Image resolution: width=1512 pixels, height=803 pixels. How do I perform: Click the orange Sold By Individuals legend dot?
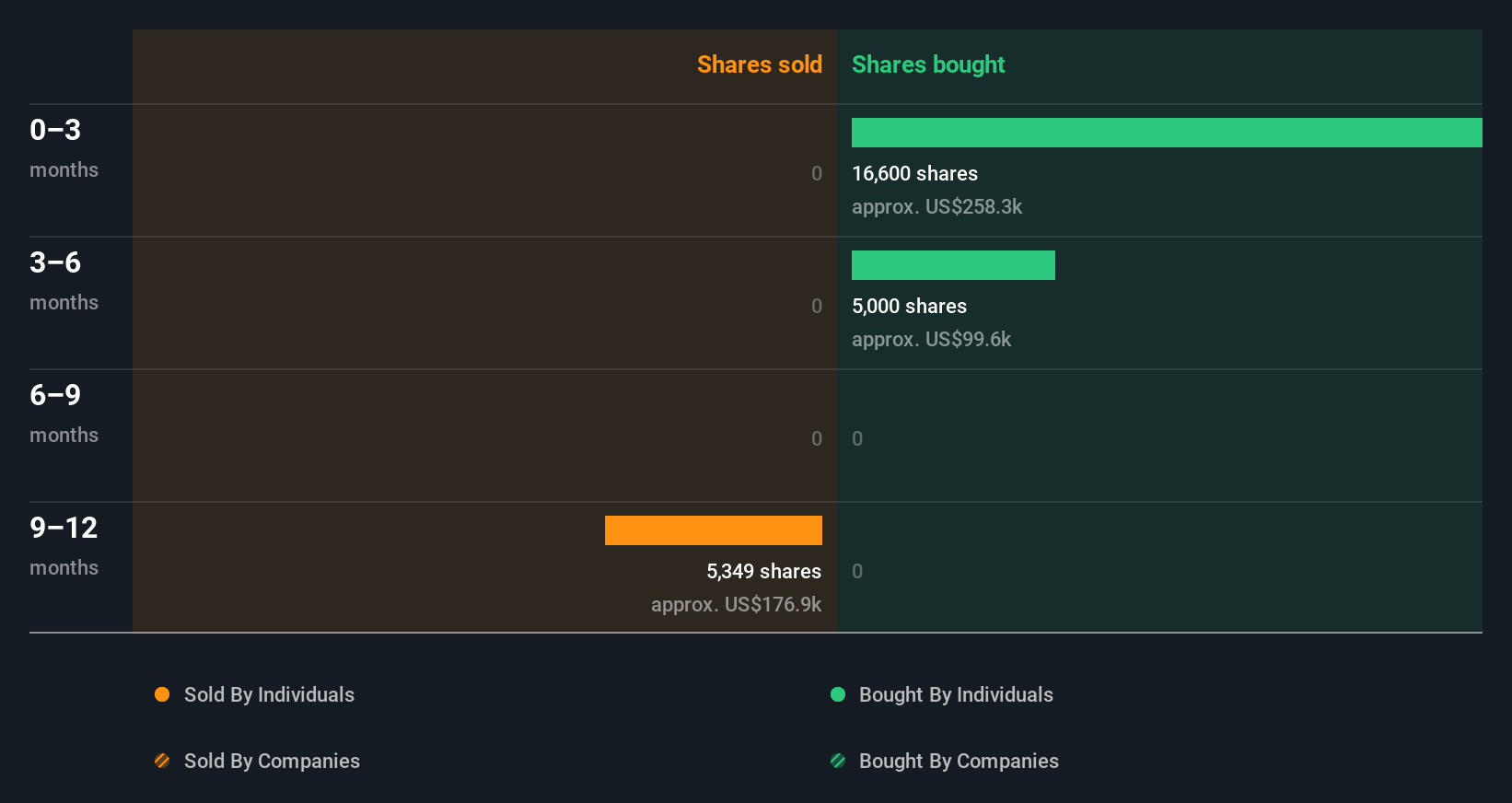[162, 694]
